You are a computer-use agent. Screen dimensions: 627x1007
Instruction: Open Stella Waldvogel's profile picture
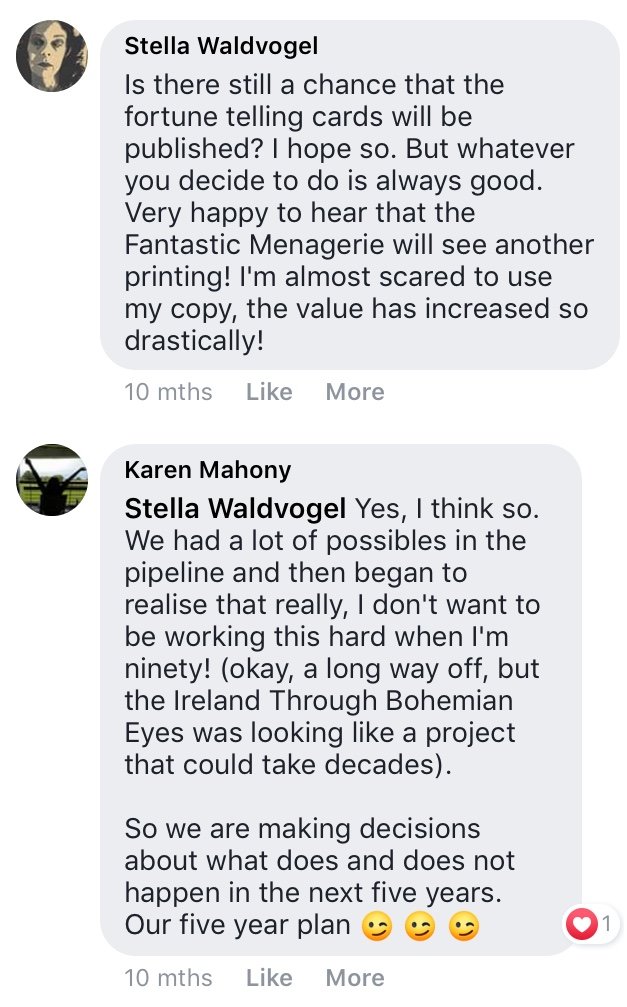52,56
